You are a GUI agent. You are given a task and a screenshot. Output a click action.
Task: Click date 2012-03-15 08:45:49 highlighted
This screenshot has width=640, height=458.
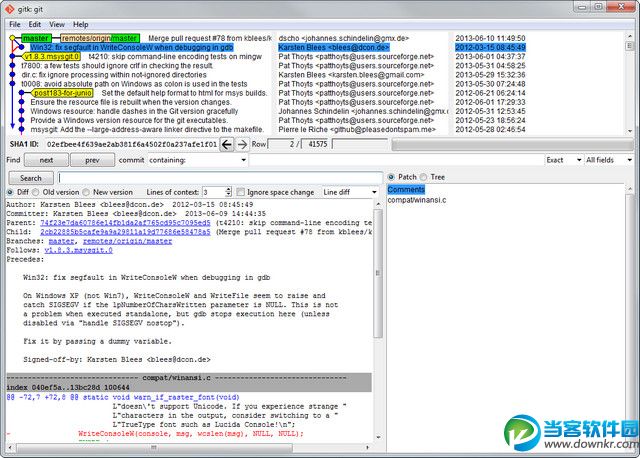pyautogui.click(x=490, y=47)
